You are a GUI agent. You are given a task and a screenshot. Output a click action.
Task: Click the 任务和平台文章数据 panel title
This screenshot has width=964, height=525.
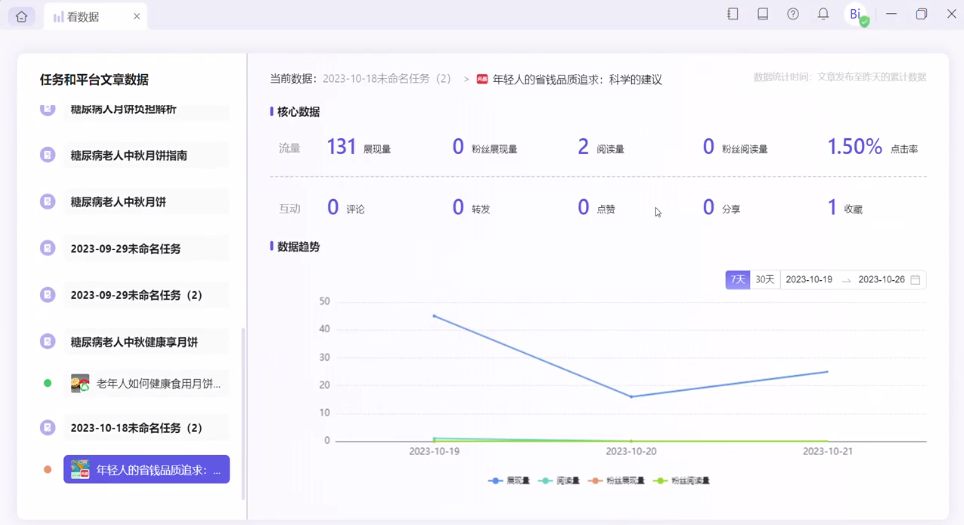(94, 79)
